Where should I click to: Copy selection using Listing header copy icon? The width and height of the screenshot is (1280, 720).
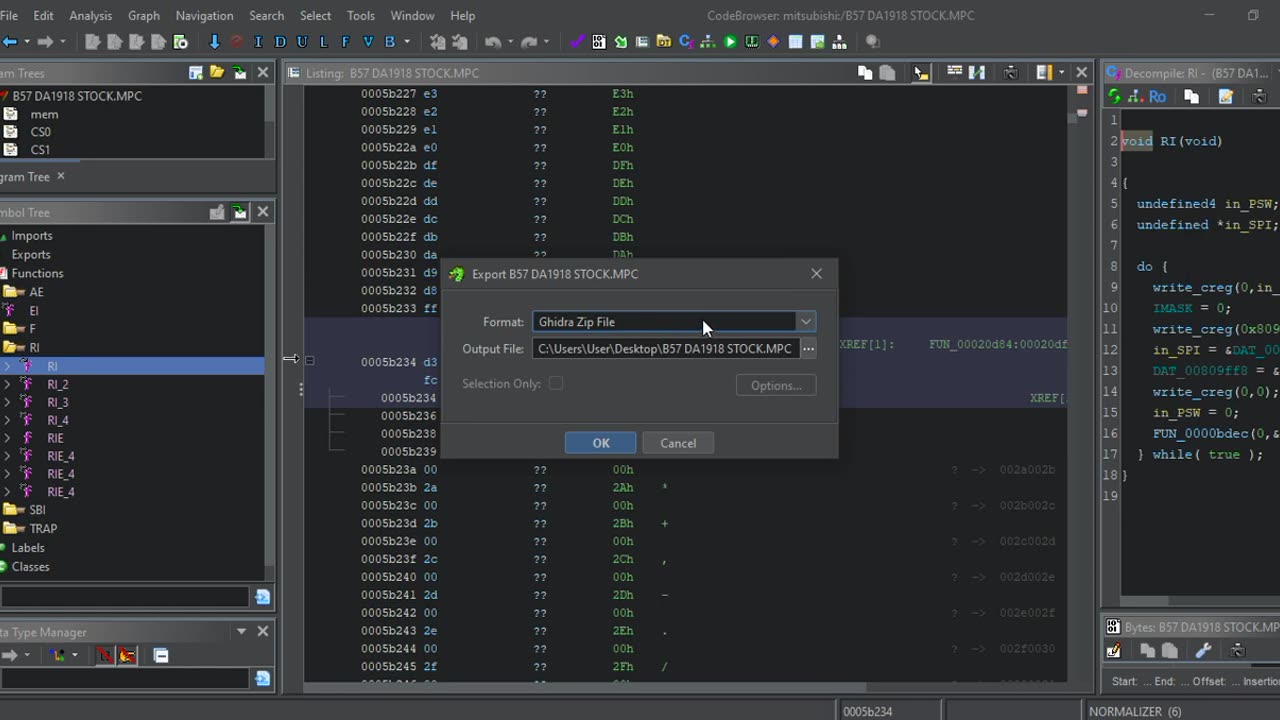point(865,72)
